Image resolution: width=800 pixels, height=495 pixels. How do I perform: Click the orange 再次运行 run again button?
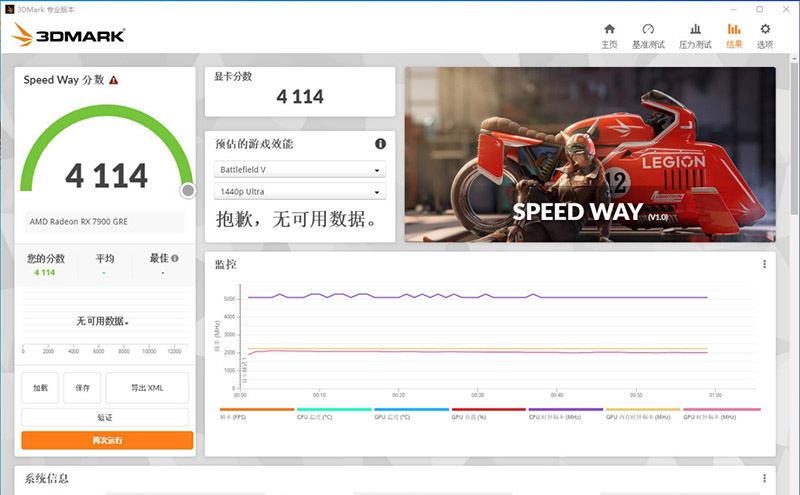(x=107, y=440)
